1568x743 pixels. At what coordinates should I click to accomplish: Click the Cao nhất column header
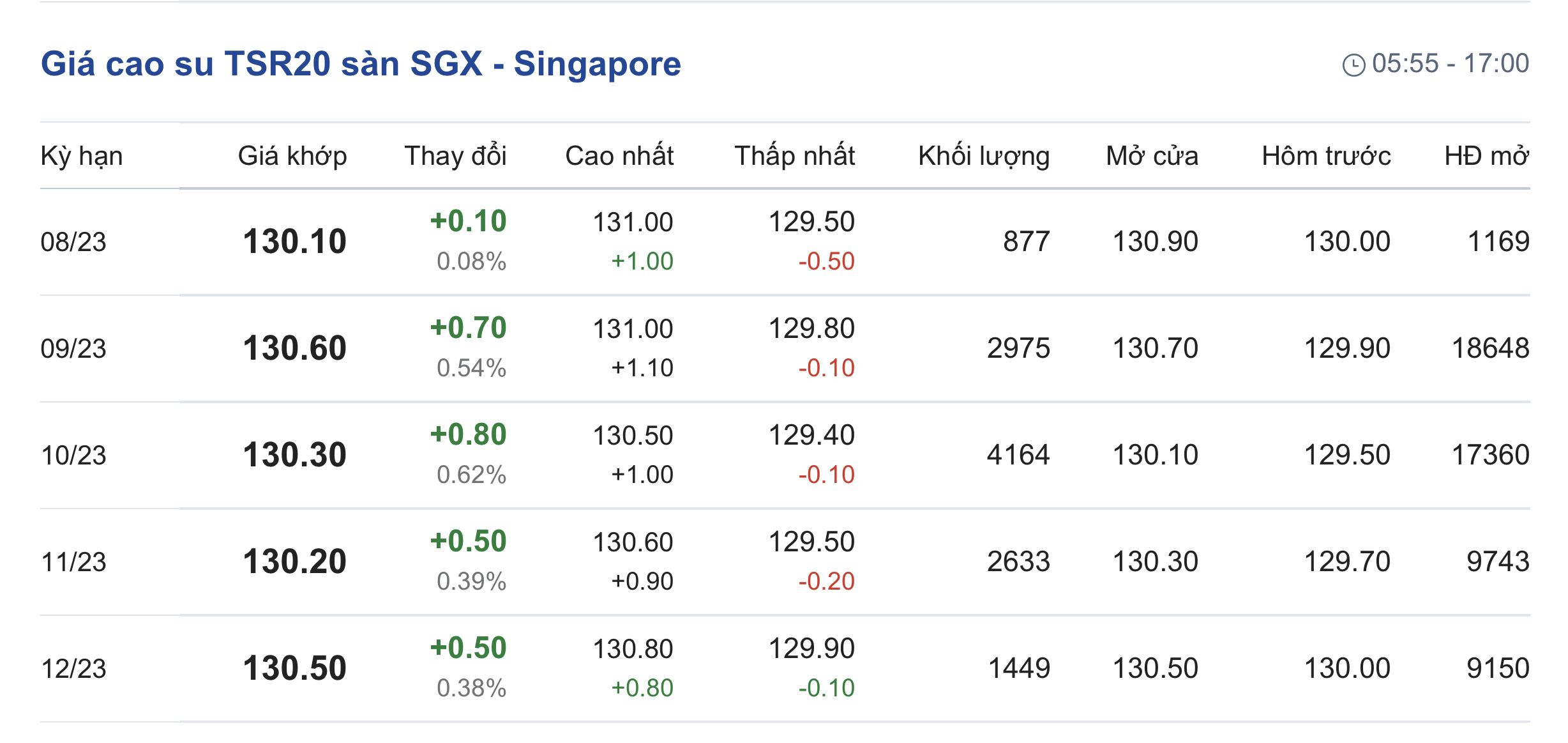619,156
